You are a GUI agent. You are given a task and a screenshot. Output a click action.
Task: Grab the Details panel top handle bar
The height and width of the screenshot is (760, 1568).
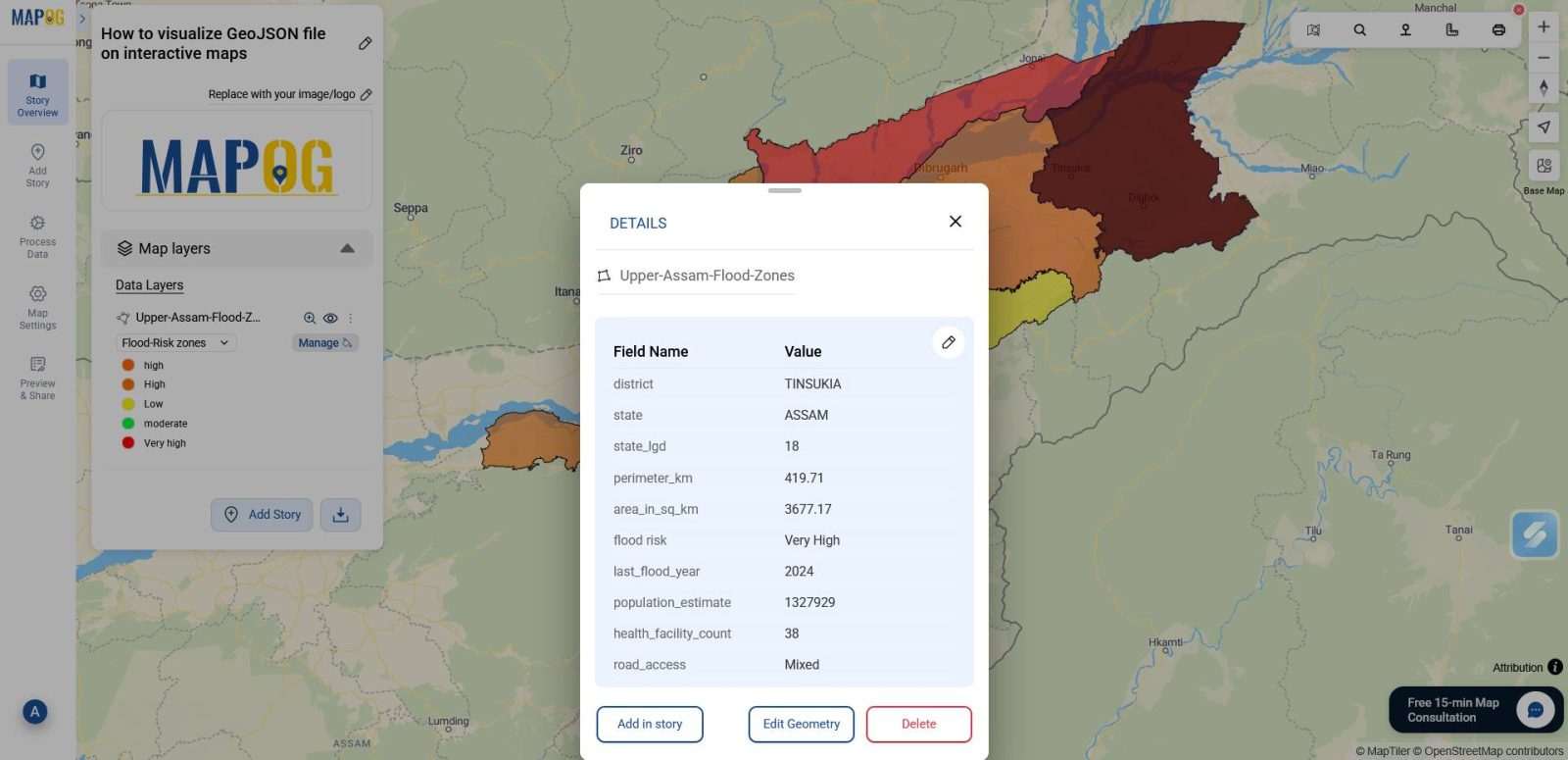click(784, 190)
